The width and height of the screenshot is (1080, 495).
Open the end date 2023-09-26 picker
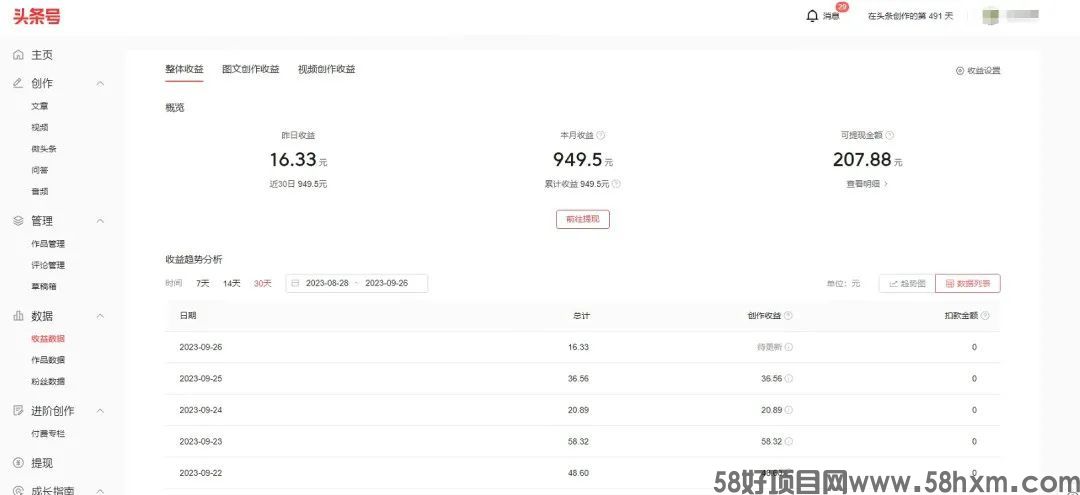point(386,283)
